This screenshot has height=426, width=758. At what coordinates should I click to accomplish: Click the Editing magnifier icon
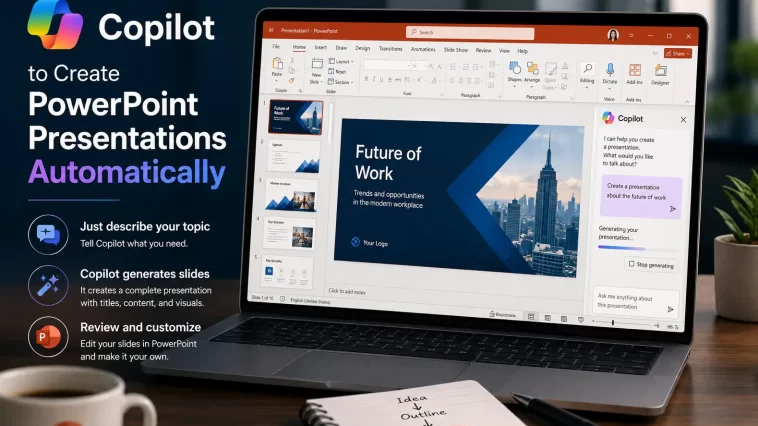pos(587,68)
